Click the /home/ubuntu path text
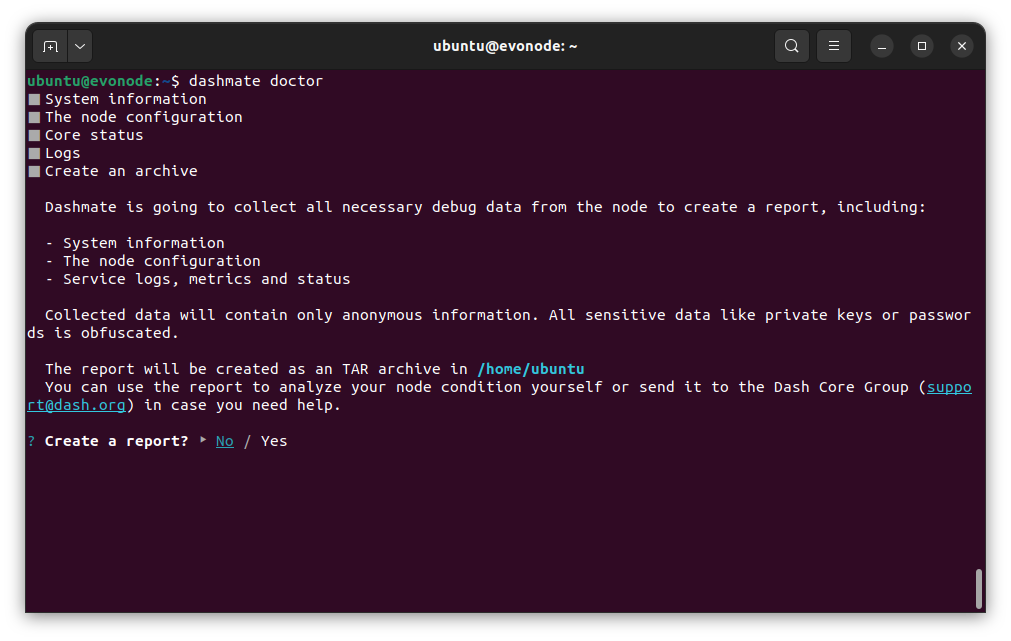Image resolution: width=1011 pixels, height=641 pixels. 530,369
